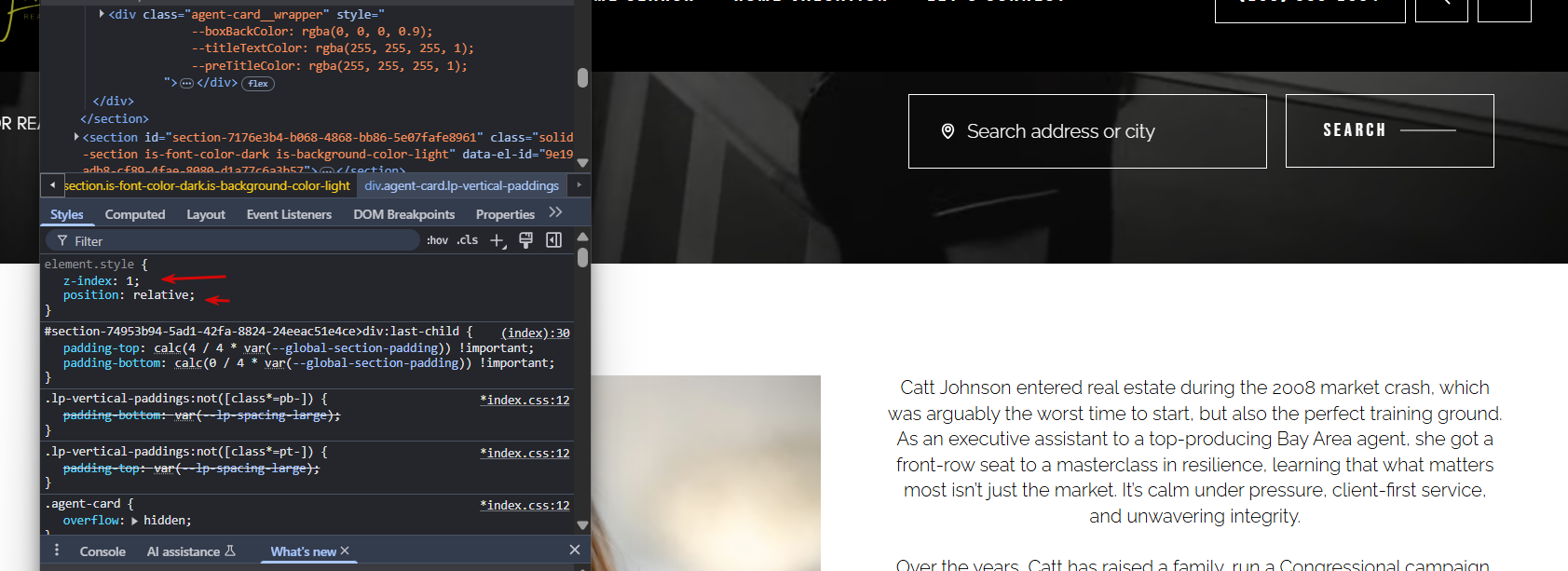Click the #section-74953b94 selector text
The image size is (1568, 571).
pos(252,332)
